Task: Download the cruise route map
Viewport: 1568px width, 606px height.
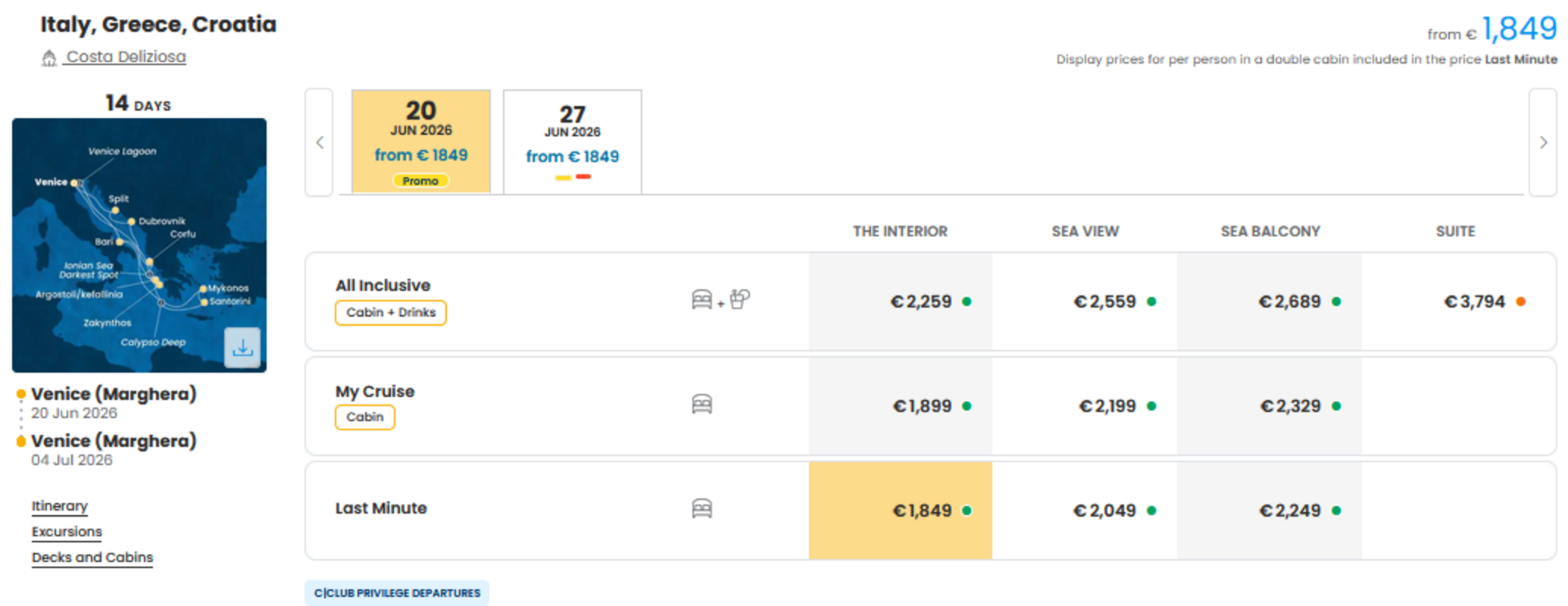Action: click(242, 348)
